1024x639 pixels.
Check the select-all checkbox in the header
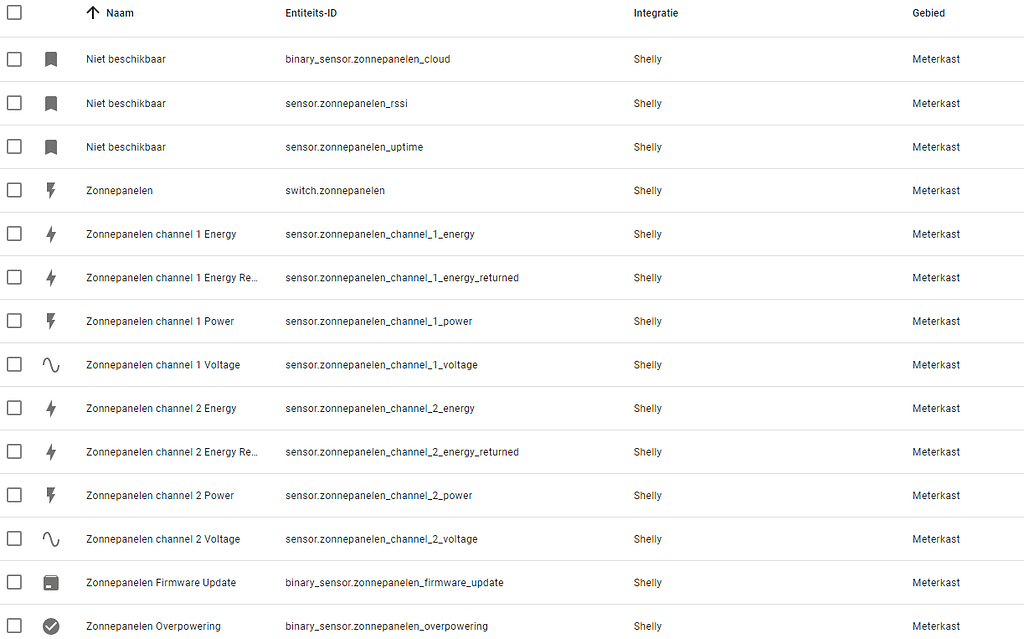(14, 12)
